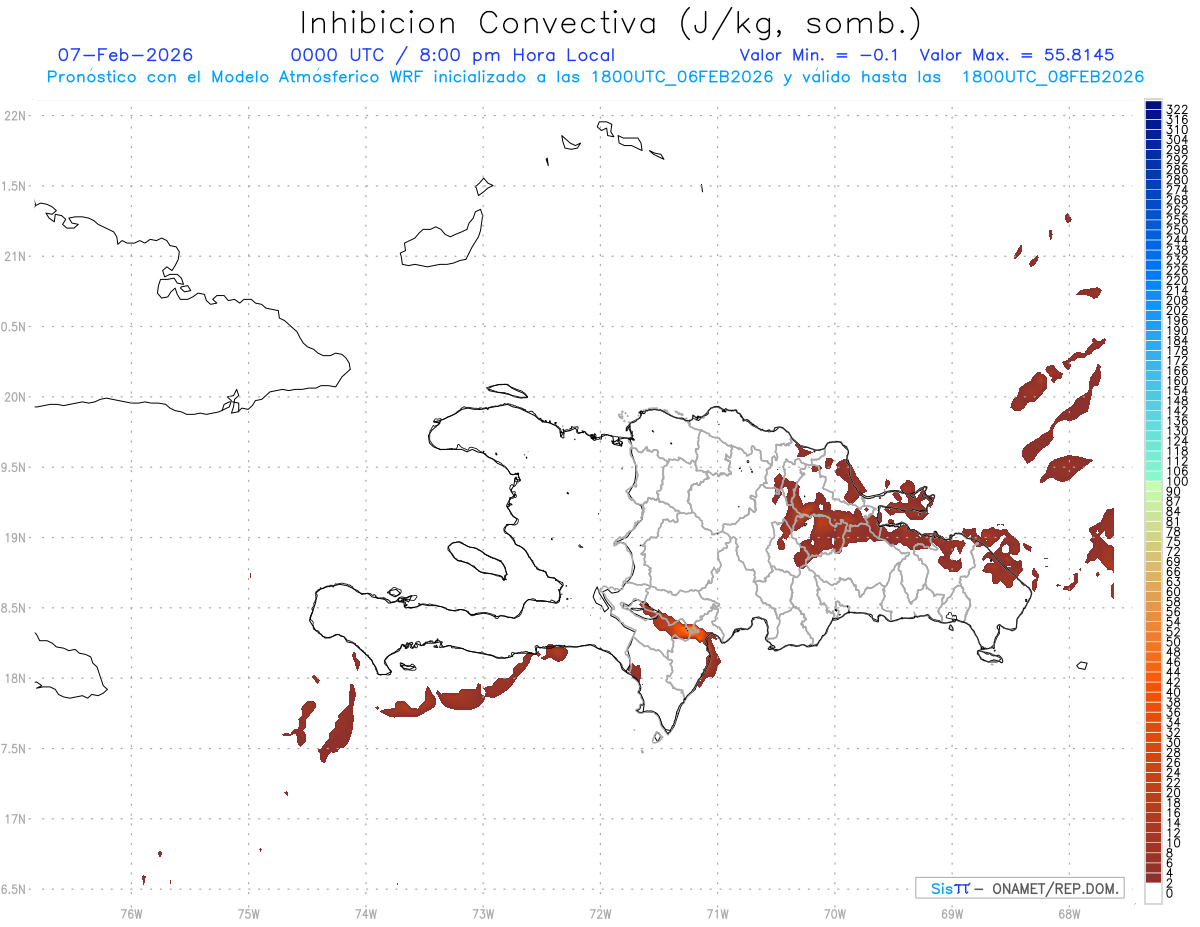1200x927 pixels.
Task: Click the date '07-Feb-2026'
Action: tap(126, 55)
